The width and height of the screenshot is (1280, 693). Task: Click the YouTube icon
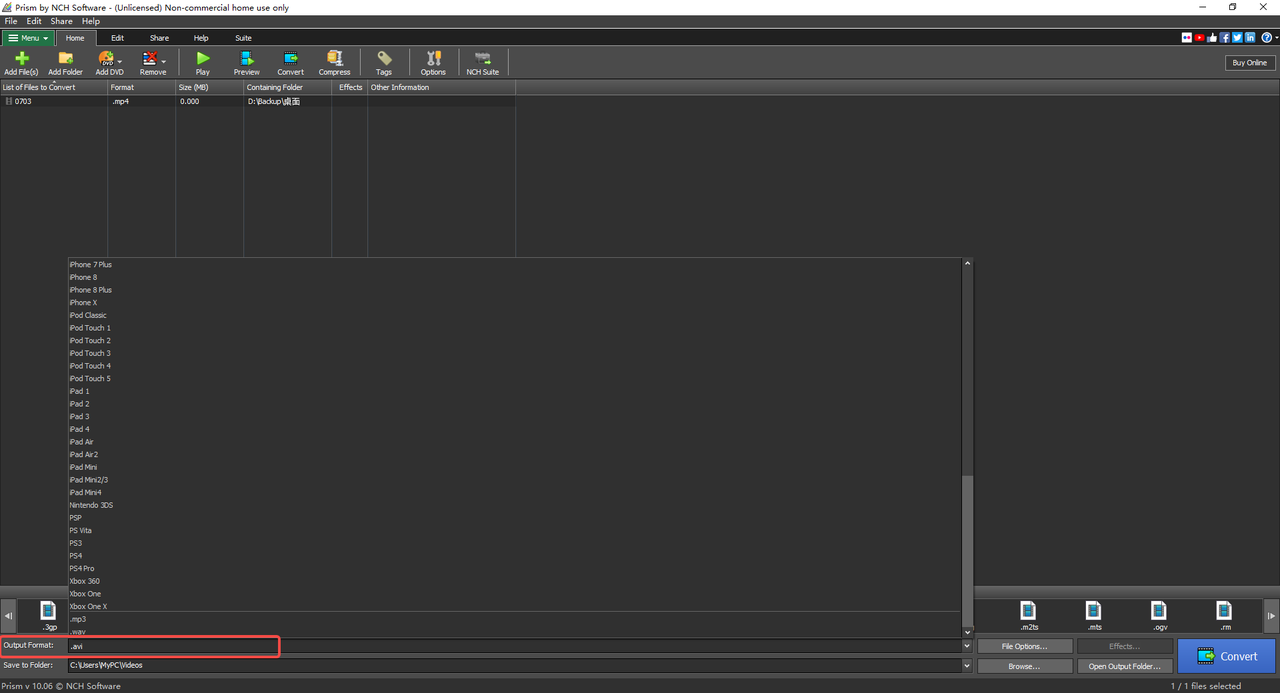pyautogui.click(x=1199, y=38)
